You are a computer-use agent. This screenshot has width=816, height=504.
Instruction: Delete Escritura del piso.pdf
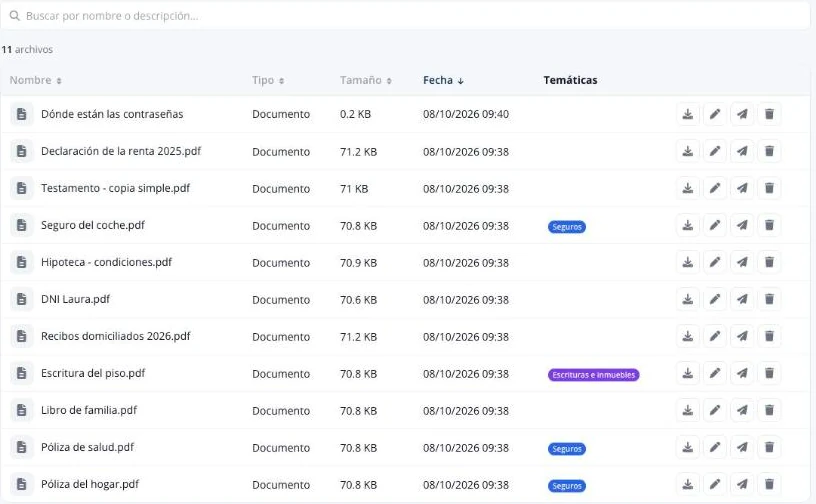769,373
